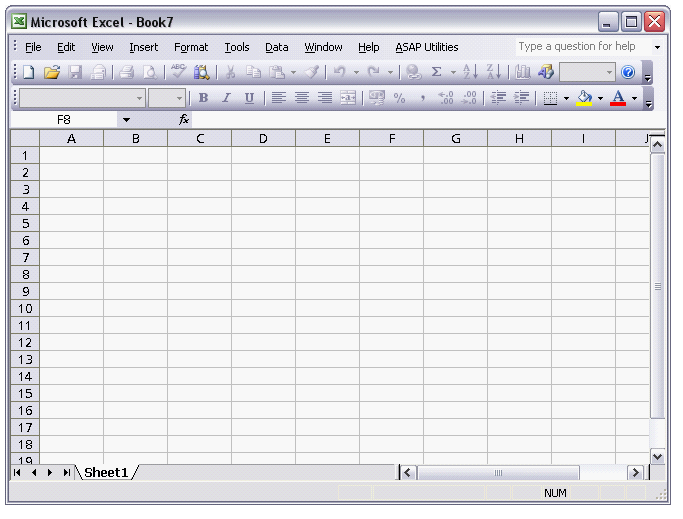Image resolution: width=683 pixels, height=519 pixels.
Task: Expand the Paste options arrow
Action: [294, 73]
